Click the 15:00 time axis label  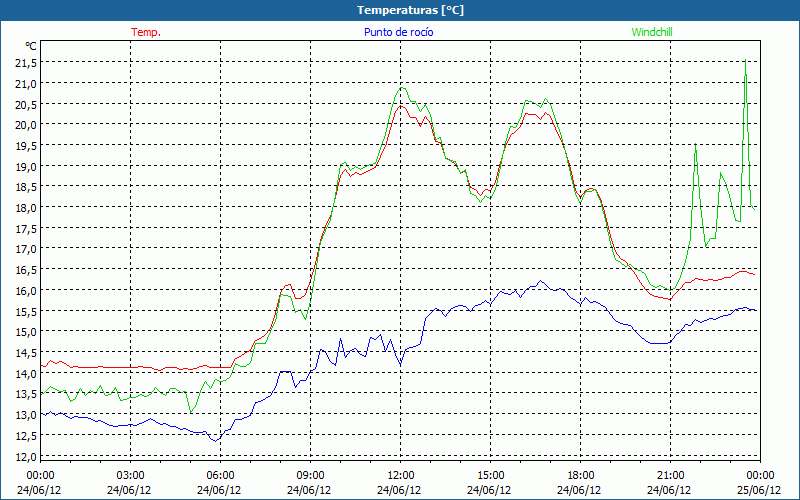click(x=490, y=476)
